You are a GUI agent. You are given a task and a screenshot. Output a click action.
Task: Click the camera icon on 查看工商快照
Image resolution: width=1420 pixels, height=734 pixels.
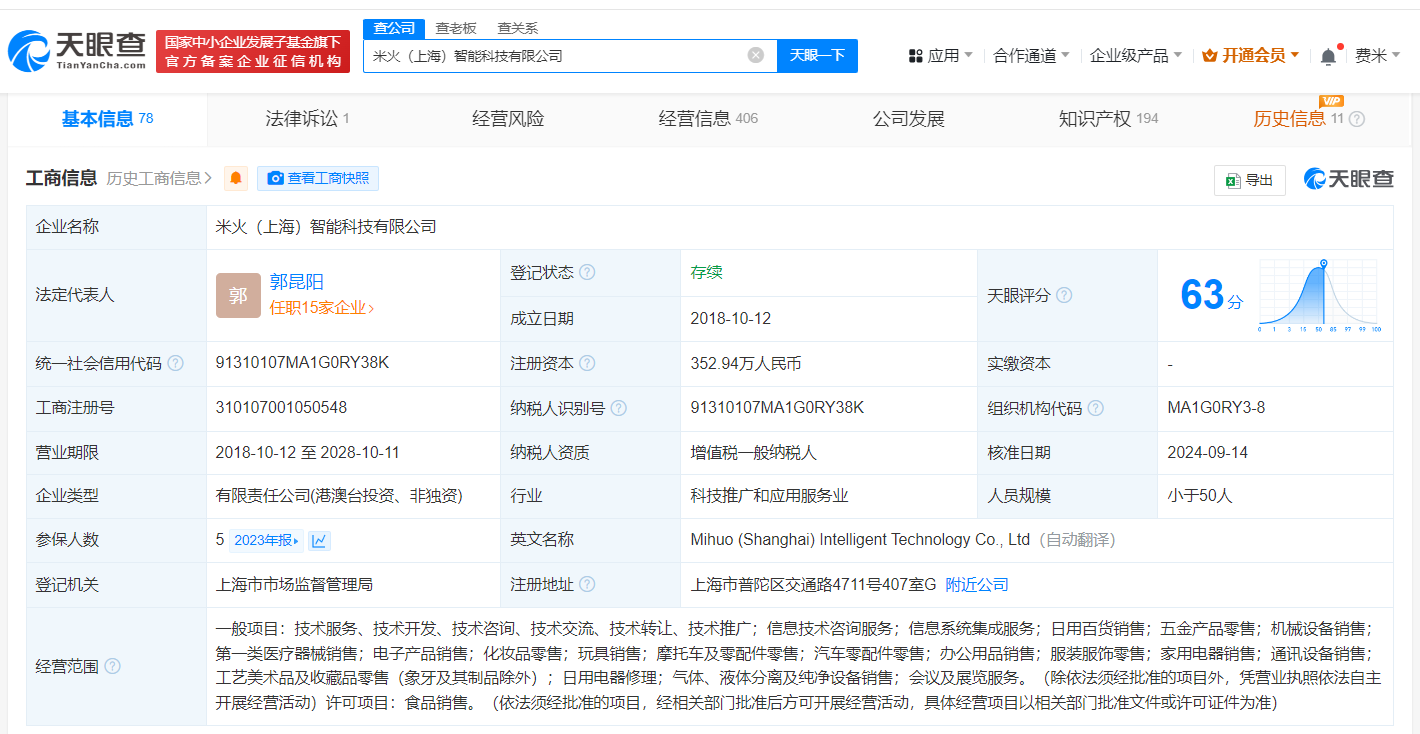click(x=274, y=178)
